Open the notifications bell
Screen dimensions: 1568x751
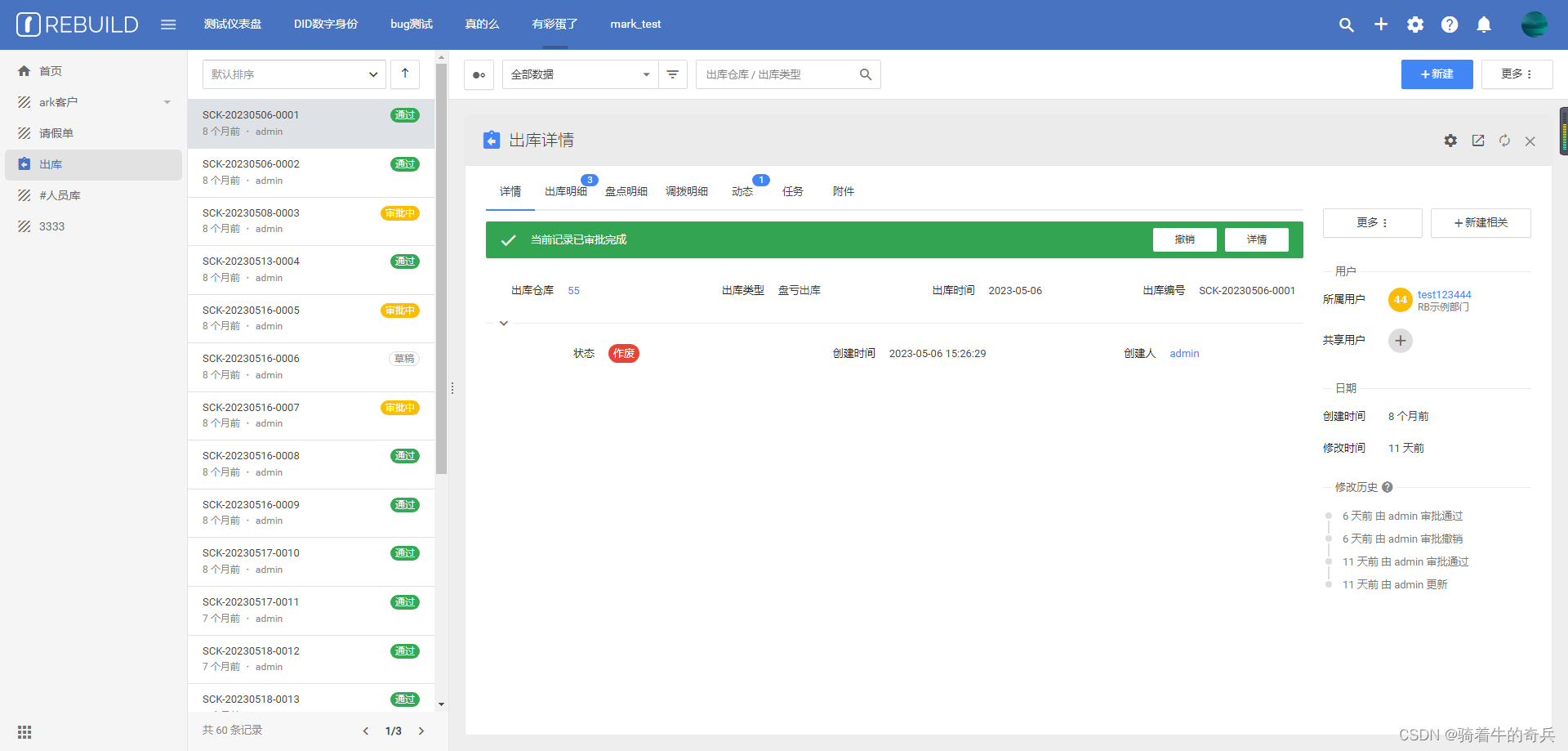[x=1484, y=25]
